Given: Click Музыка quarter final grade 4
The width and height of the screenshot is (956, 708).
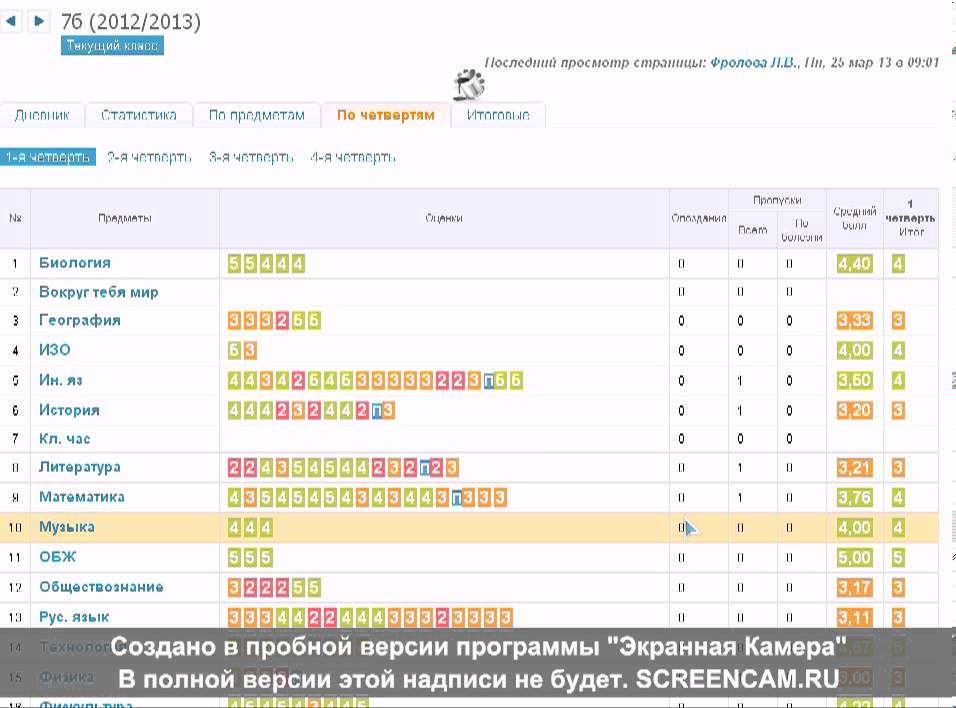Looking at the screenshot, I should [x=898, y=527].
